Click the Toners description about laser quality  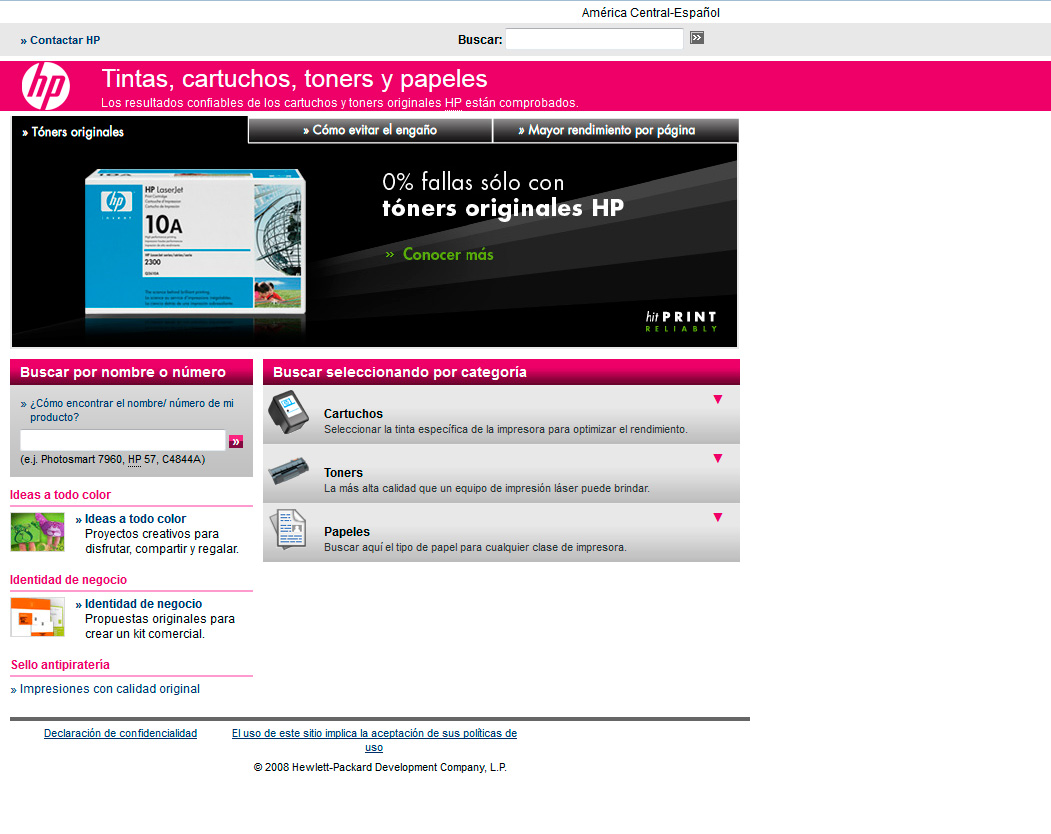(487, 489)
